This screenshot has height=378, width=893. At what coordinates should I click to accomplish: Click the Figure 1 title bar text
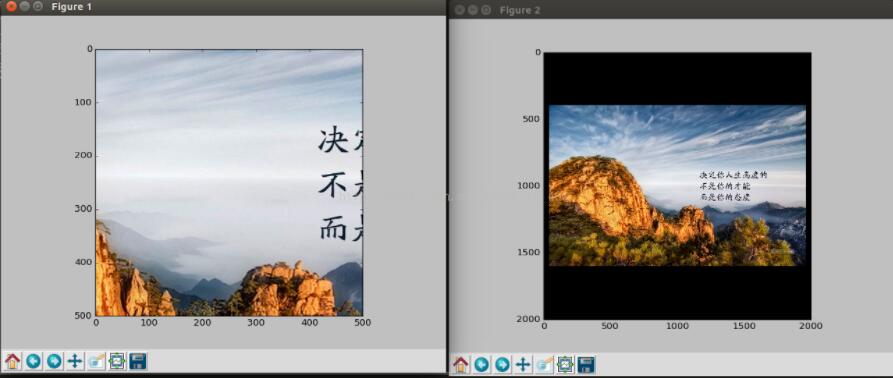pos(72,7)
